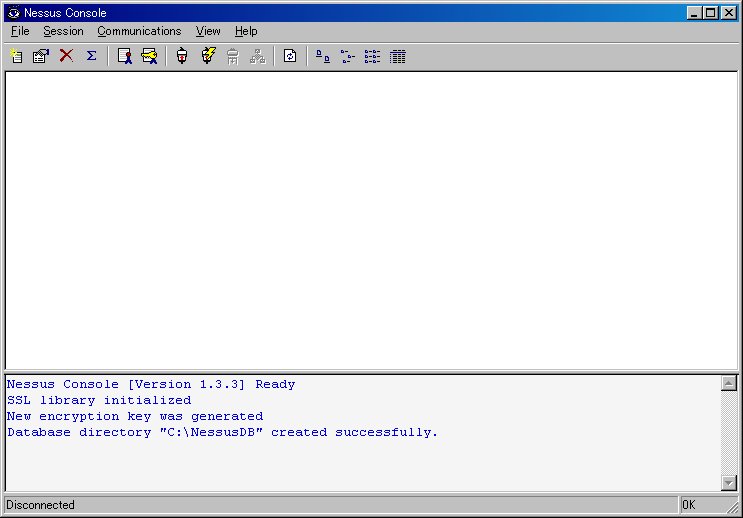Switch to large icons view
The width and height of the screenshot is (743, 518).
pos(323,56)
